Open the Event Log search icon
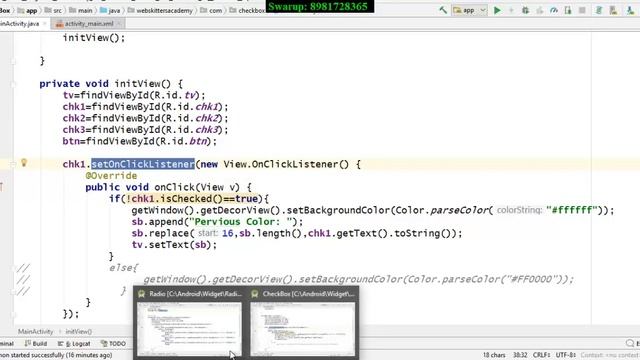640x360 pixels. click(x=631, y=343)
